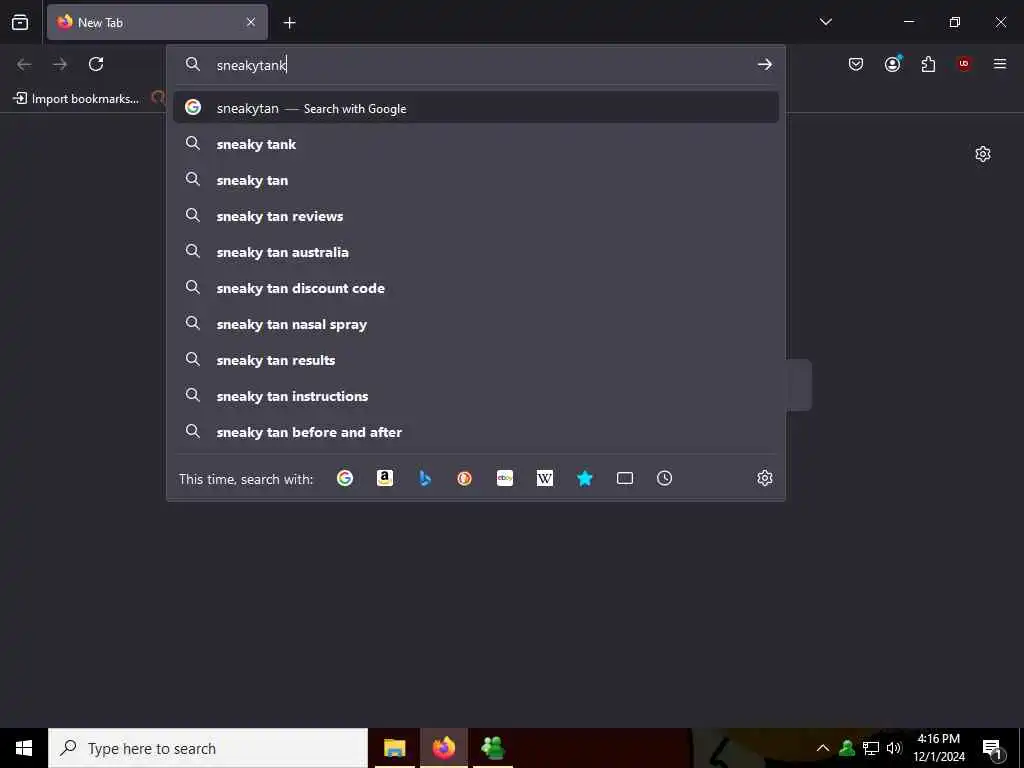Click the forward navigation arrow

[60, 64]
